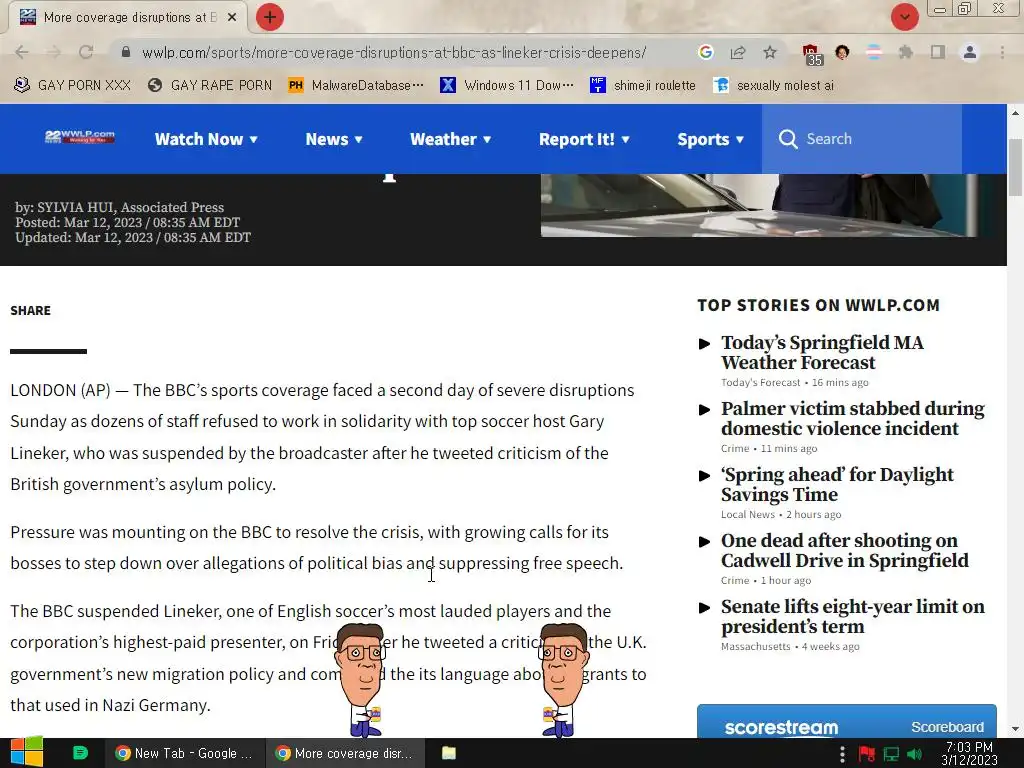Screen dimensions: 1024x768
Task: Open the Chrome profile avatar
Action: coord(970,52)
